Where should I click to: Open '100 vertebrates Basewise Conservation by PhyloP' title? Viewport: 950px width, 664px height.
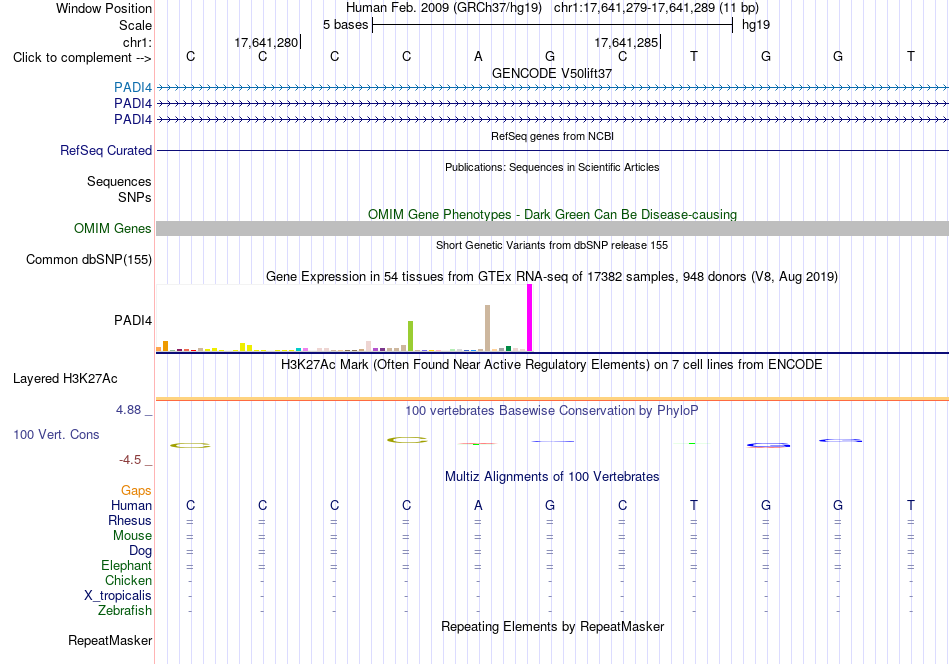point(552,411)
